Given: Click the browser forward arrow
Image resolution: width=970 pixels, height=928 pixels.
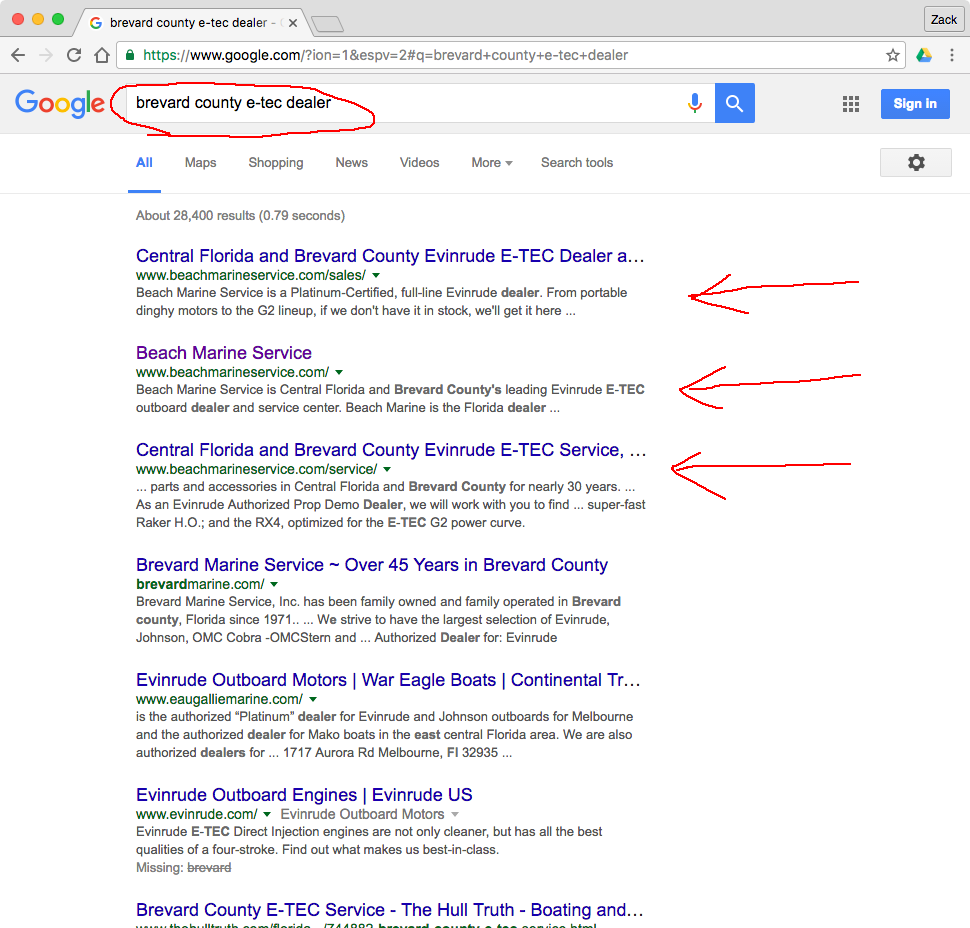Looking at the screenshot, I should (x=46, y=55).
